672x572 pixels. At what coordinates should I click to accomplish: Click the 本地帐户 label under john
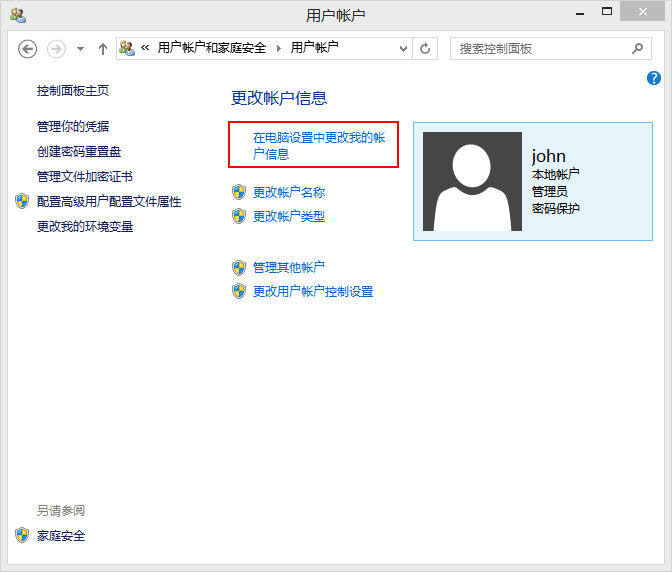click(x=555, y=174)
